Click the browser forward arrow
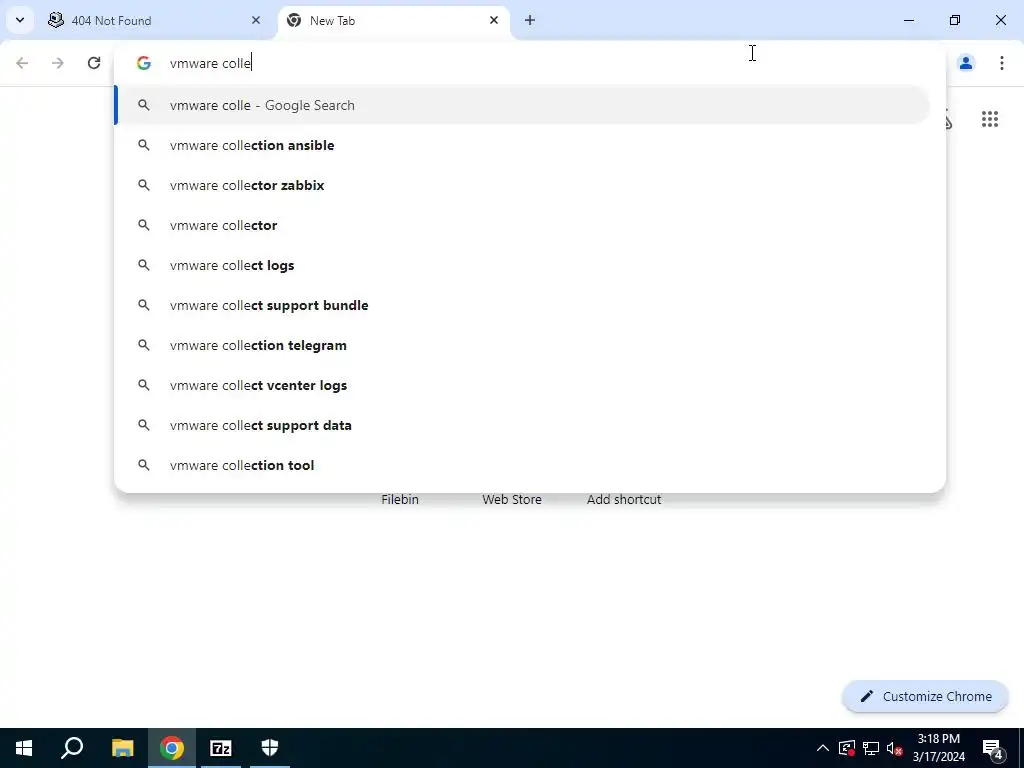Viewport: 1024px width, 768px height. tap(58, 63)
